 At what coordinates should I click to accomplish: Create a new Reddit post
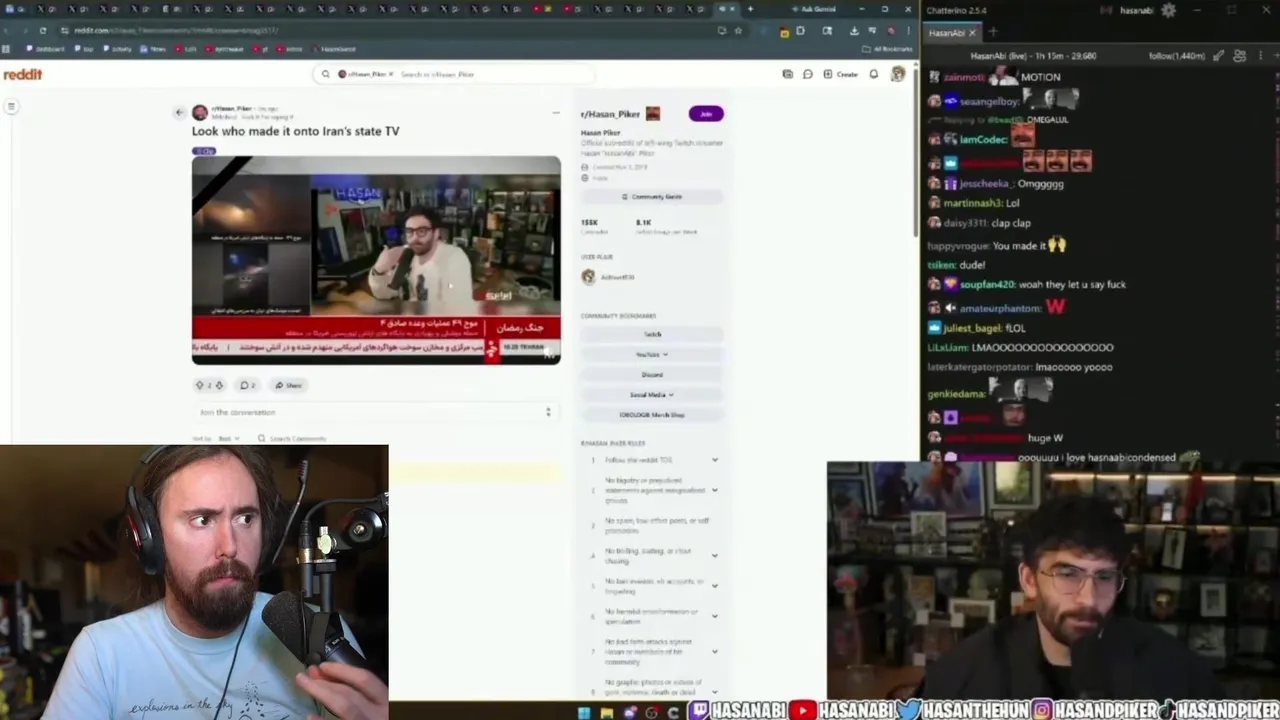coord(841,74)
